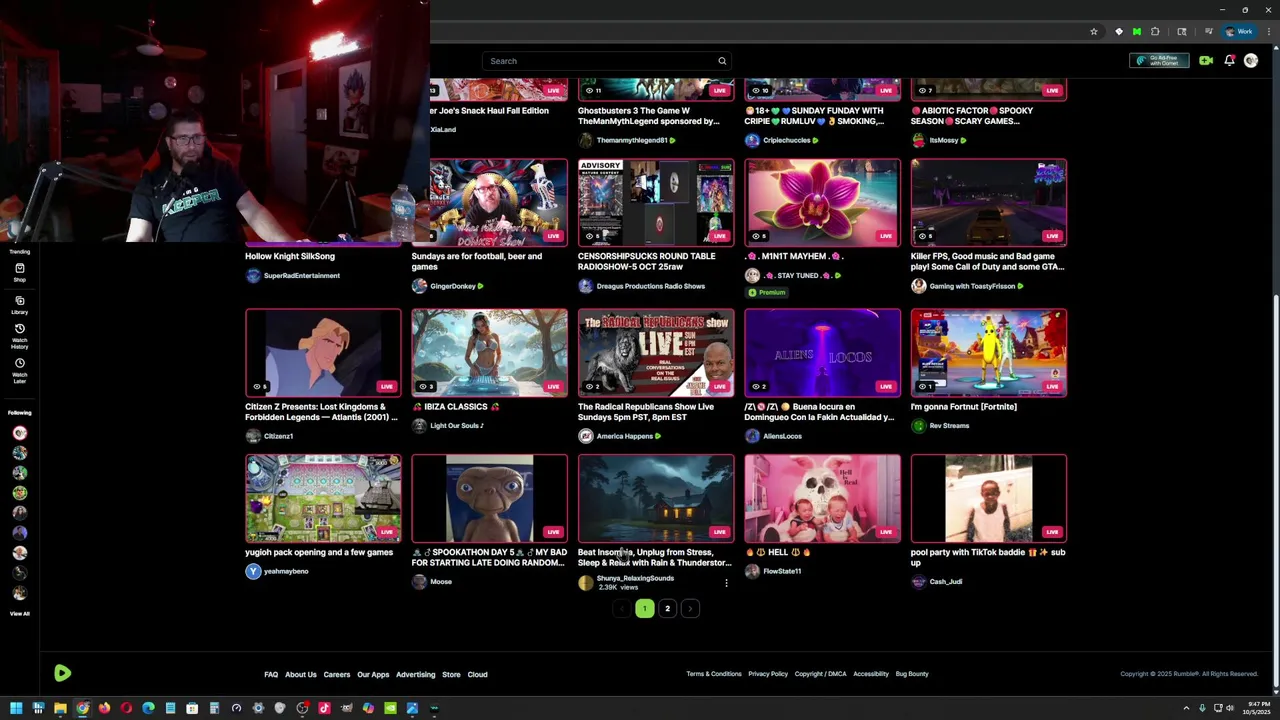Image resolution: width=1280 pixels, height=720 pixels.
Task: Click the AliensLocos channel name
Action: click(x=782, y=436)
